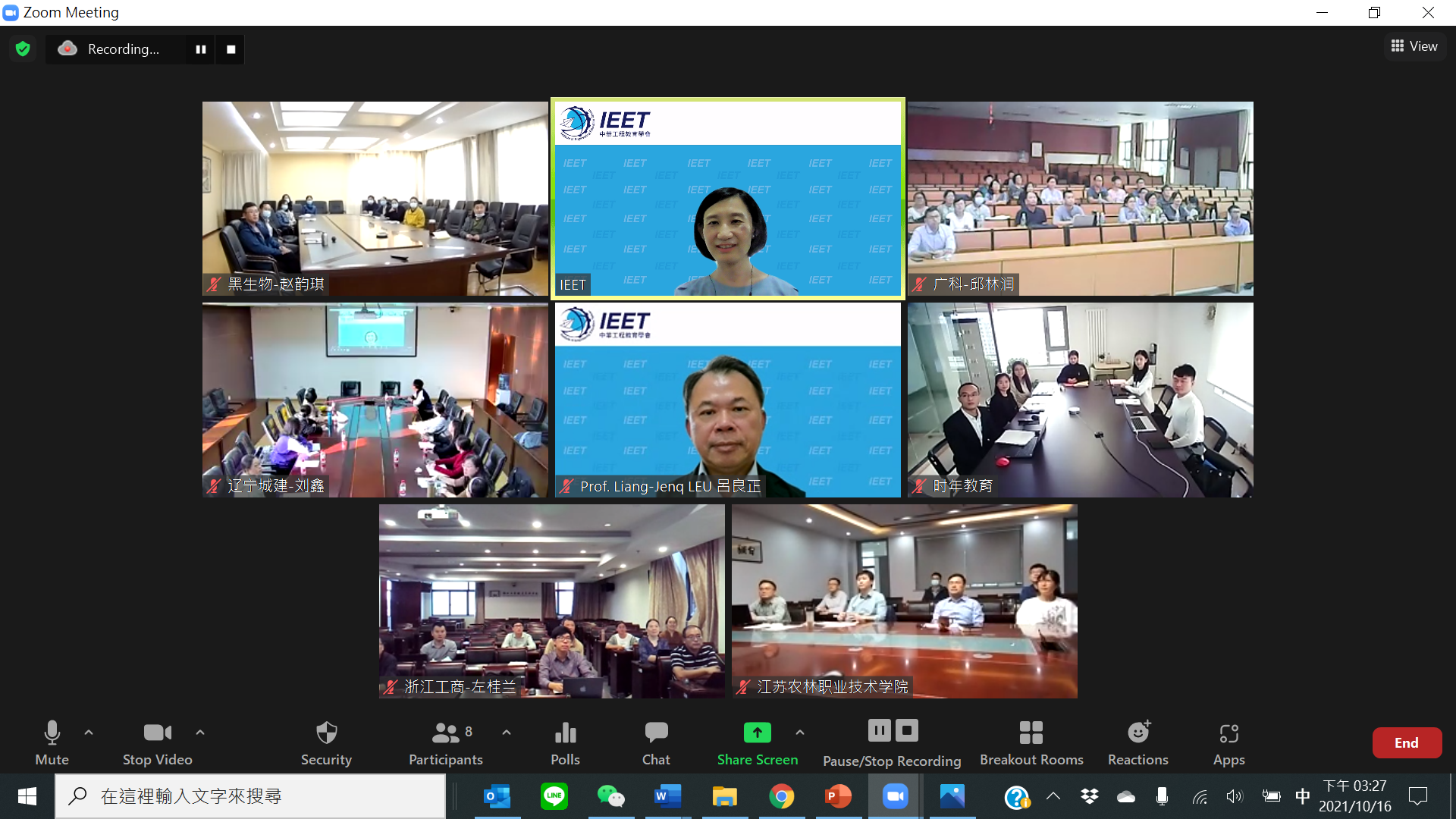
Task: Open the Participants list
Action: [x=446, y=742]
